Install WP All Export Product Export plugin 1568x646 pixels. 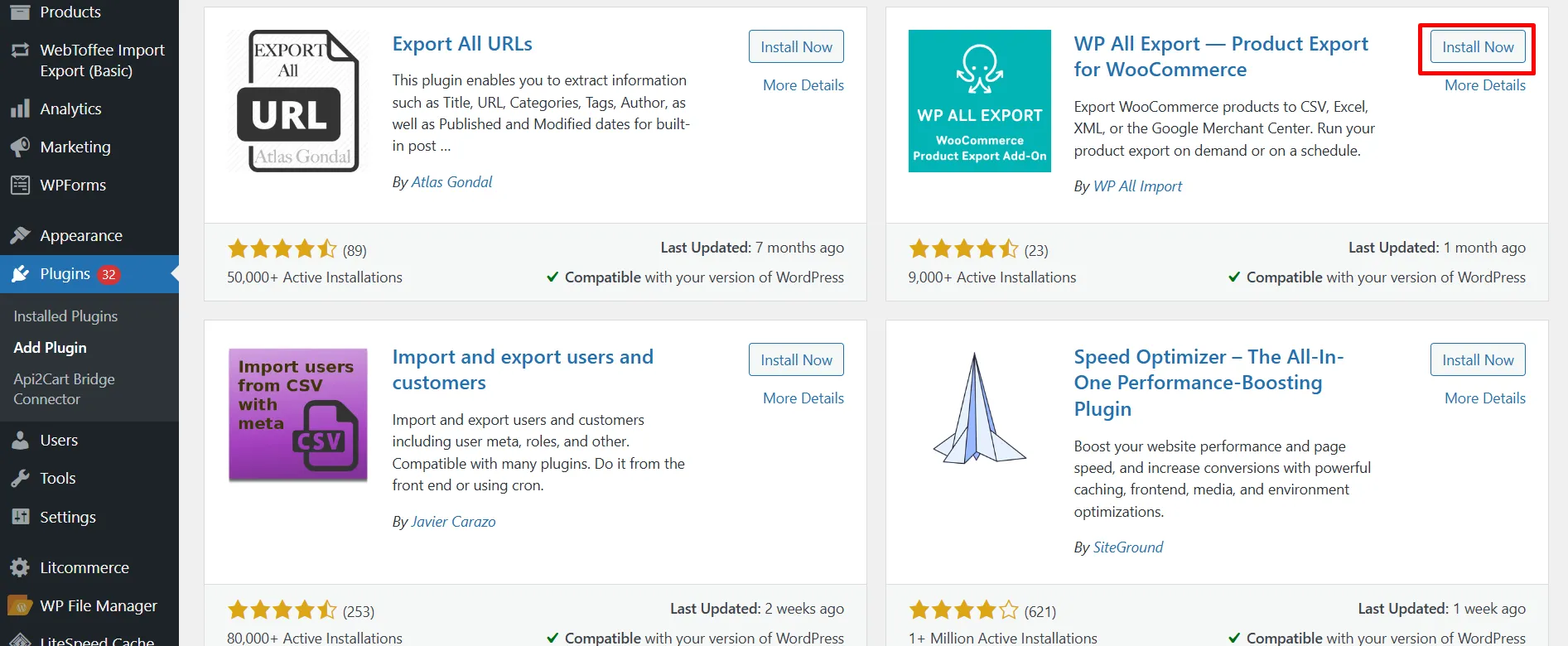[x=1478, y=47]
